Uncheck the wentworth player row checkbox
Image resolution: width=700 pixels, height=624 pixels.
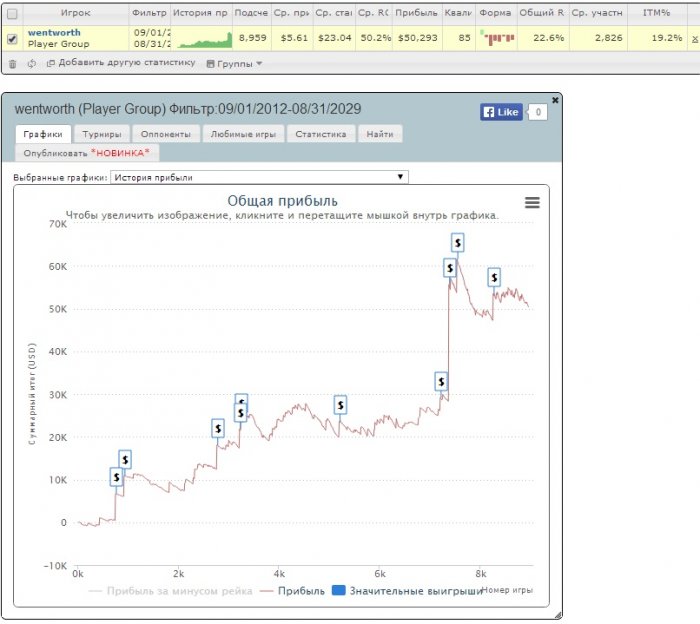point(12,39)
